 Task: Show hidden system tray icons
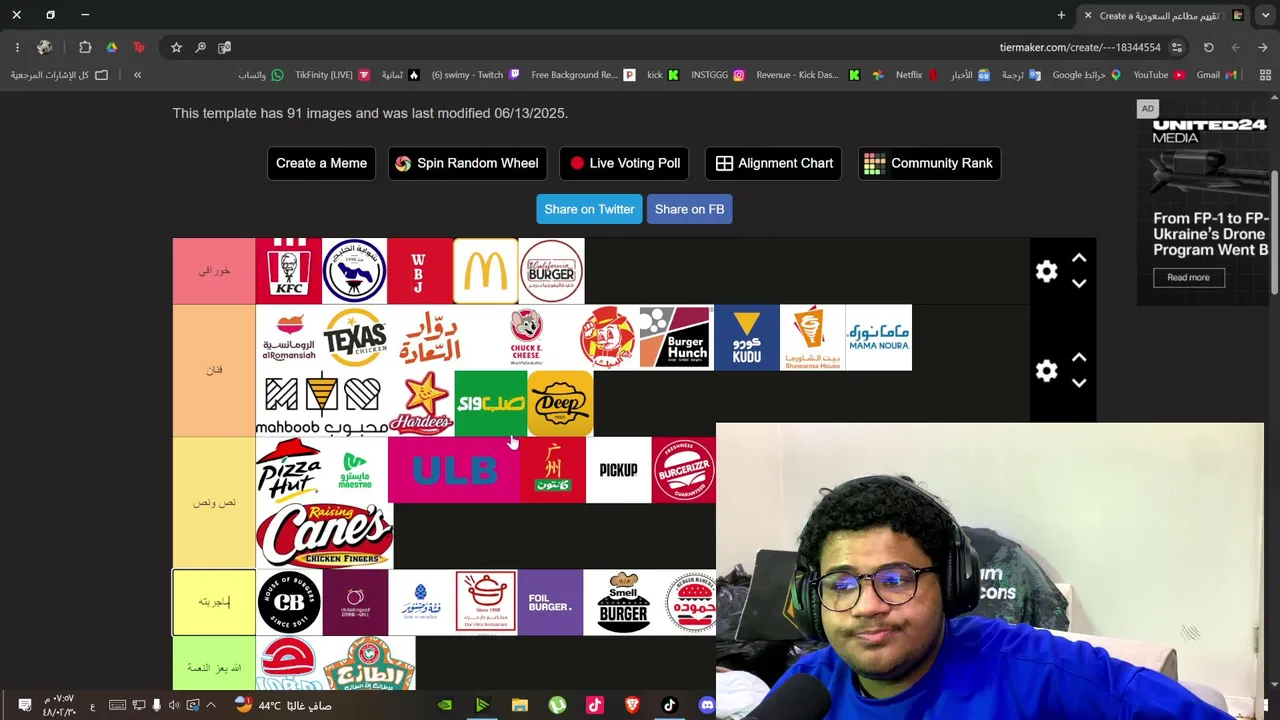[x=210, y=705]
